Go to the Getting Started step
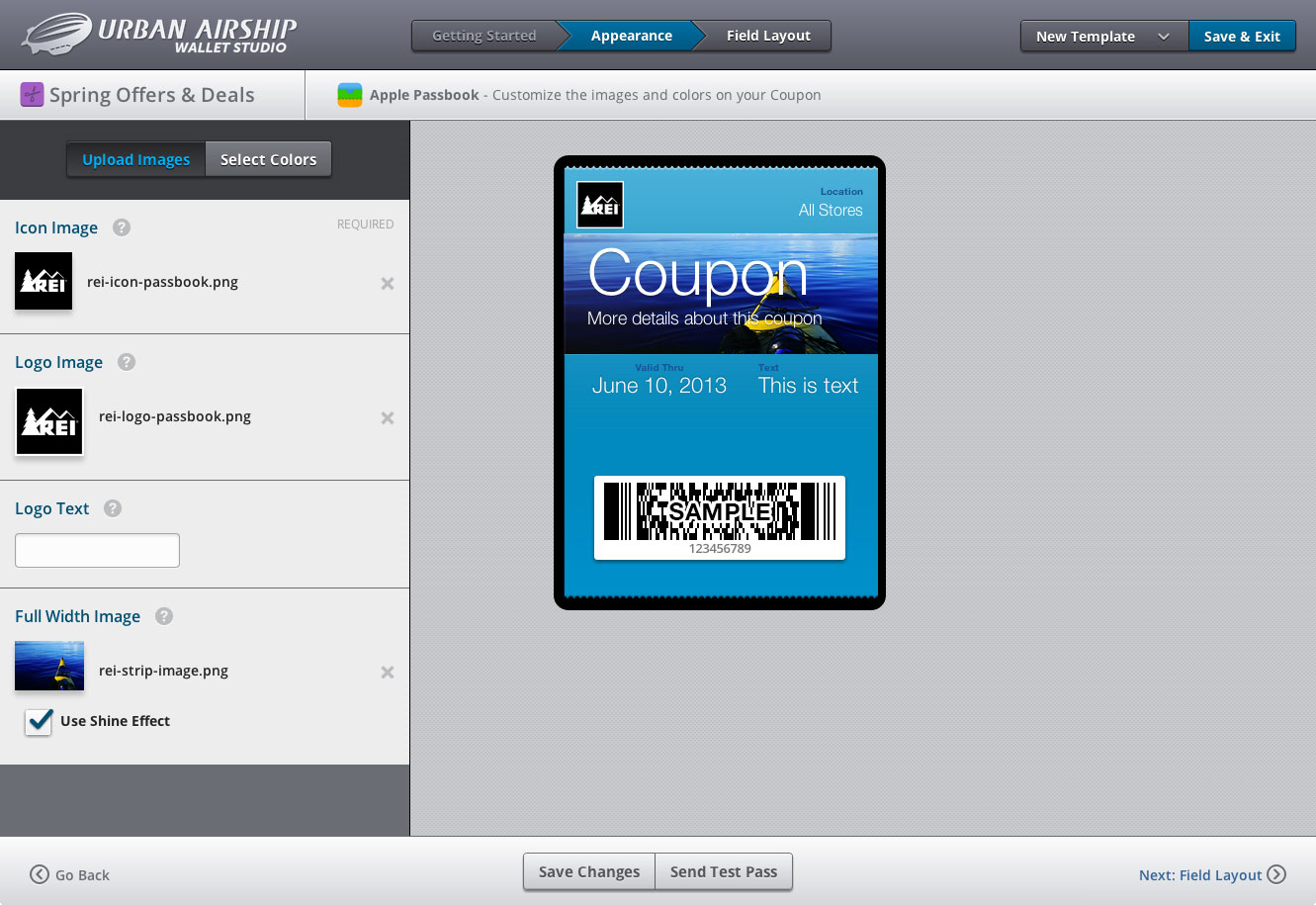This screenshot has width=1316, height=905. (484, 36)
